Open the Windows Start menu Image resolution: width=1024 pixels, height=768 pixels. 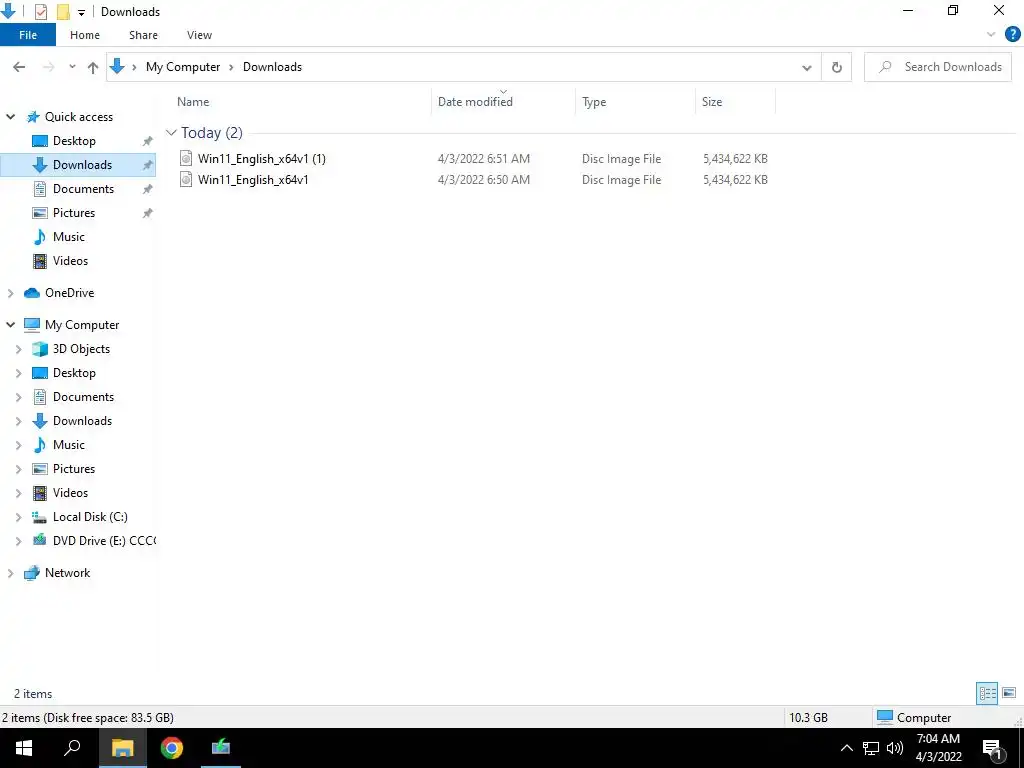coord(24,748)
